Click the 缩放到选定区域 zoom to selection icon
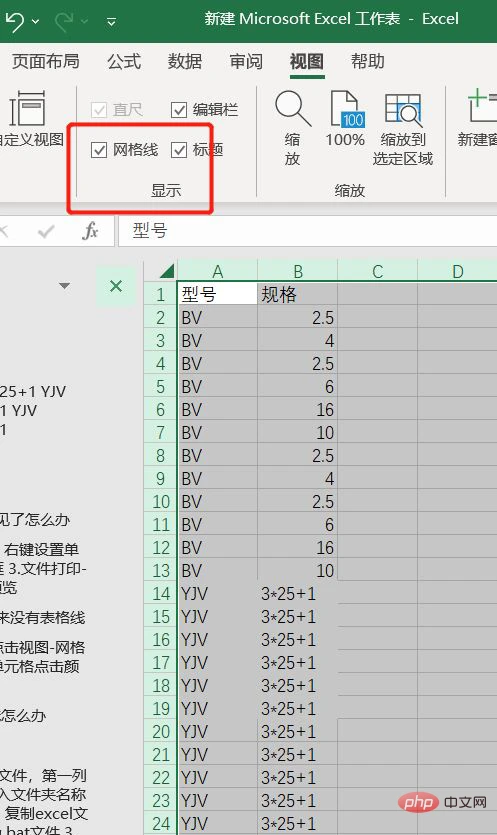The height and width of the screenshot is (835, 497). pyautogui.click(x=403, y=110)
